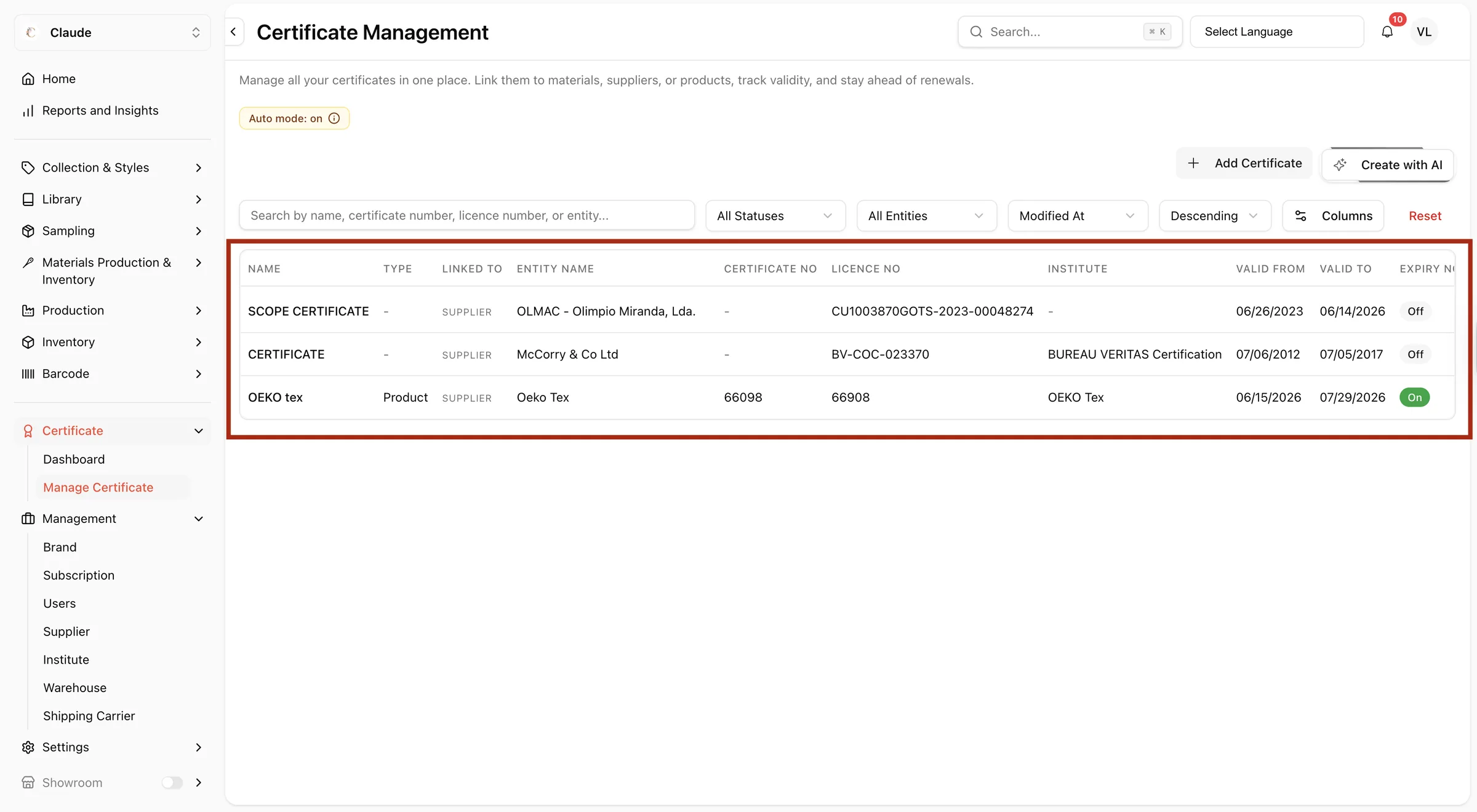Toggle expiry notification Off for McCorry certificate
Viewport: 1477px width, 812px height.
(1415, 354)
